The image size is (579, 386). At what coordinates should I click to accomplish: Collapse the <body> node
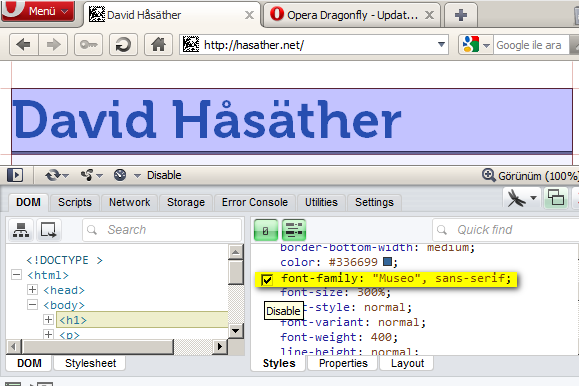click(x=32, y=305)
